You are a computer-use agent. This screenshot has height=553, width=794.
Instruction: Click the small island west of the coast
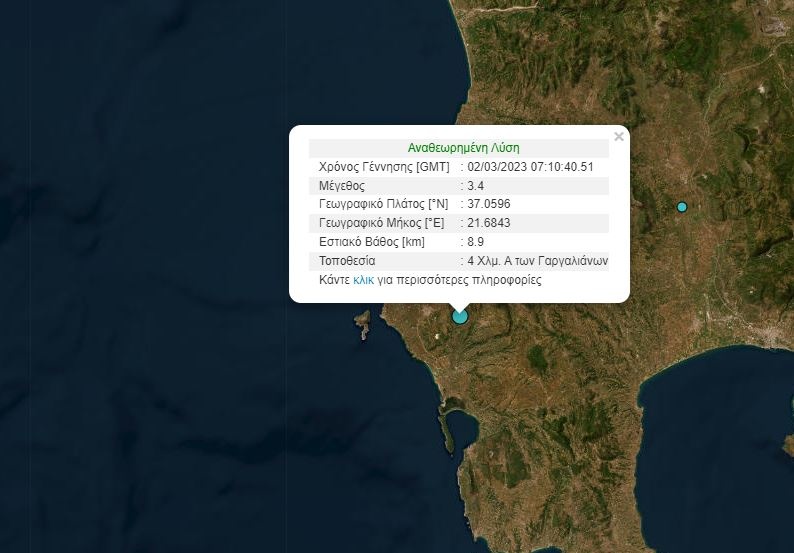tap(363, 326)
